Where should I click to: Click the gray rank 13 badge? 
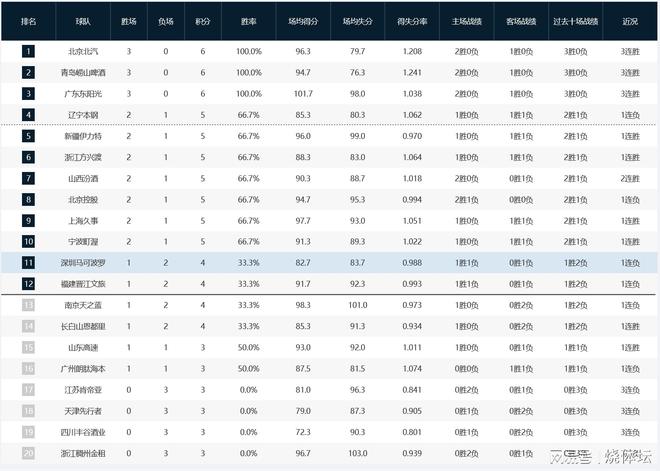(x=28, y=305)
